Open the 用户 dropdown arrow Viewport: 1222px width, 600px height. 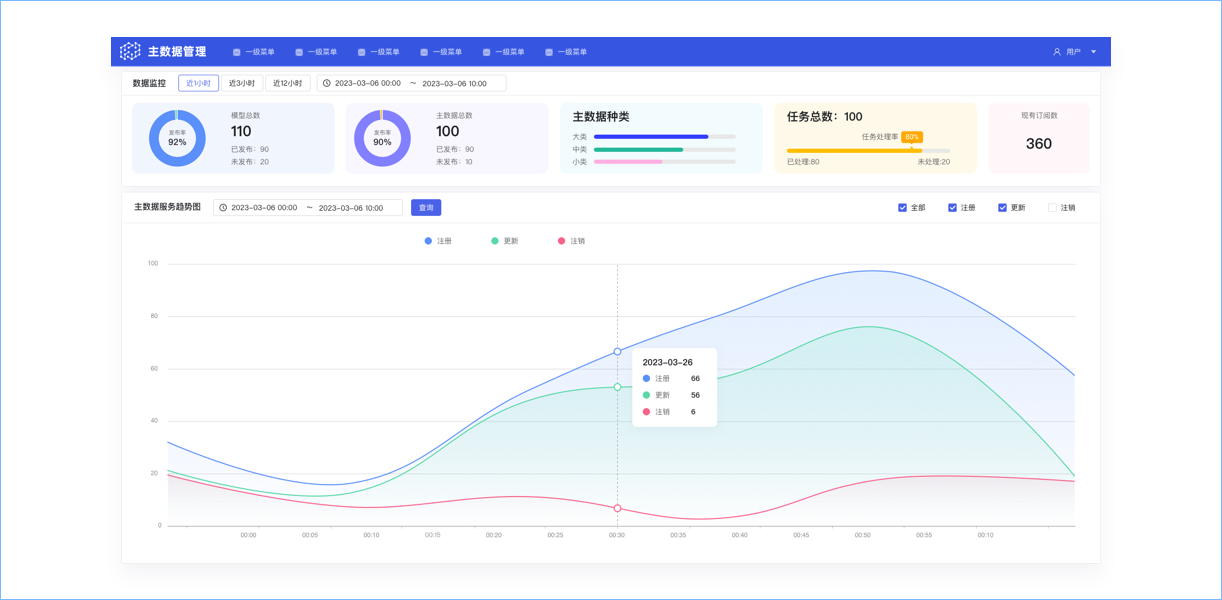pos(1093,52)
